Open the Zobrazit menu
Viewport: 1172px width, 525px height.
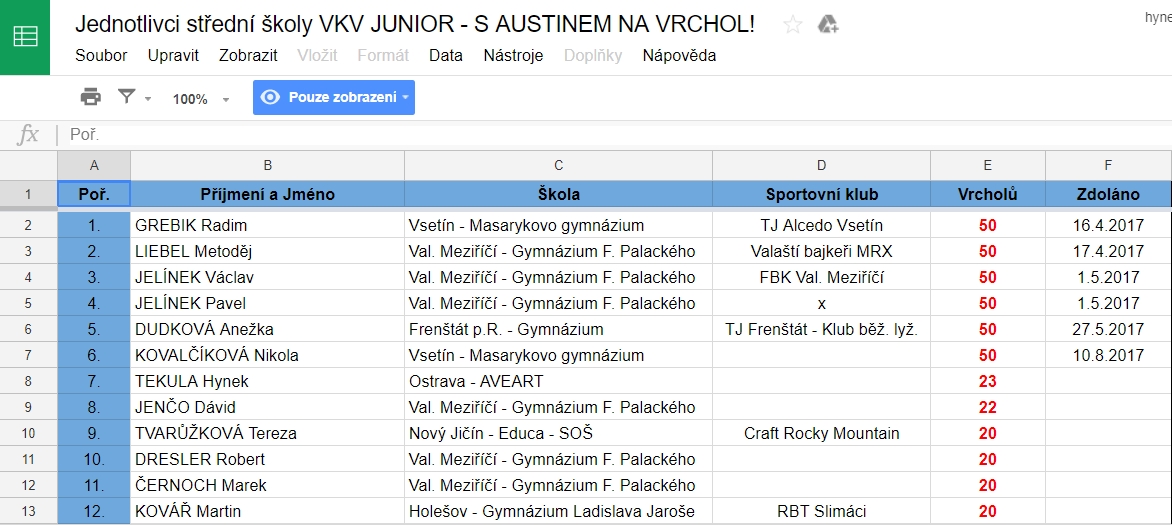[248, 55]
